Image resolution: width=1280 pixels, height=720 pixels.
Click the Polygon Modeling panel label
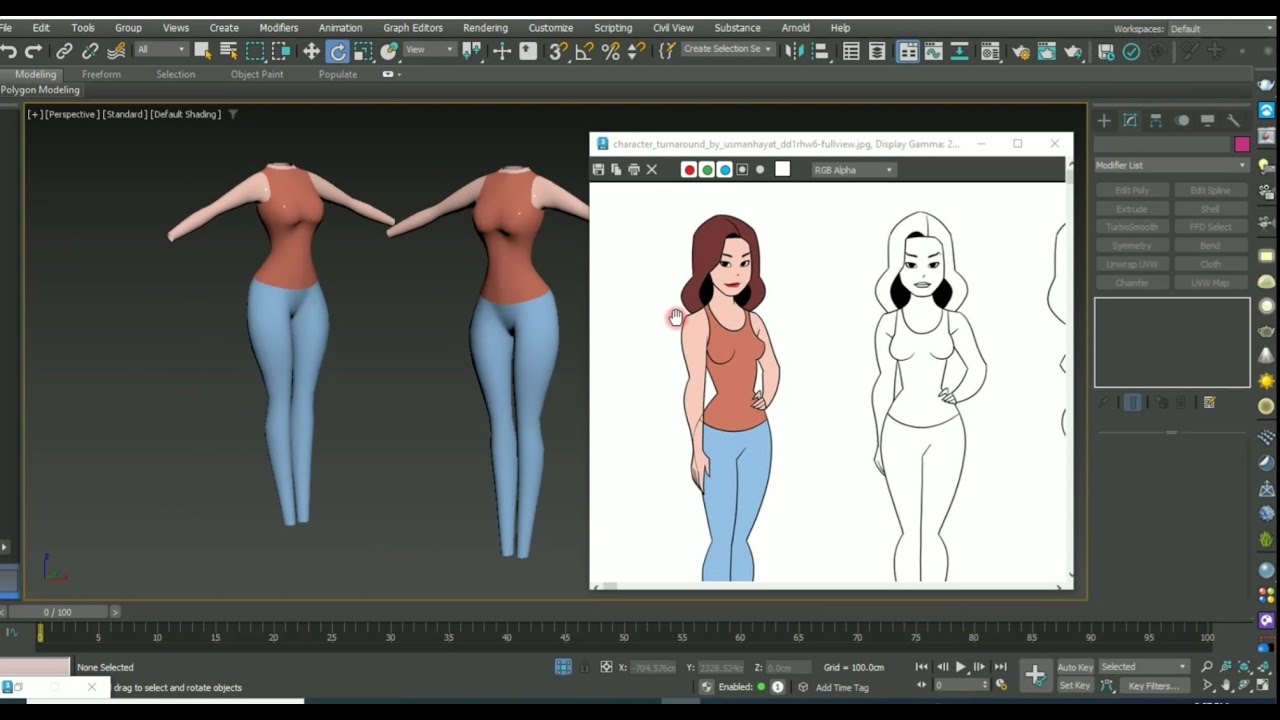point(40,90)
